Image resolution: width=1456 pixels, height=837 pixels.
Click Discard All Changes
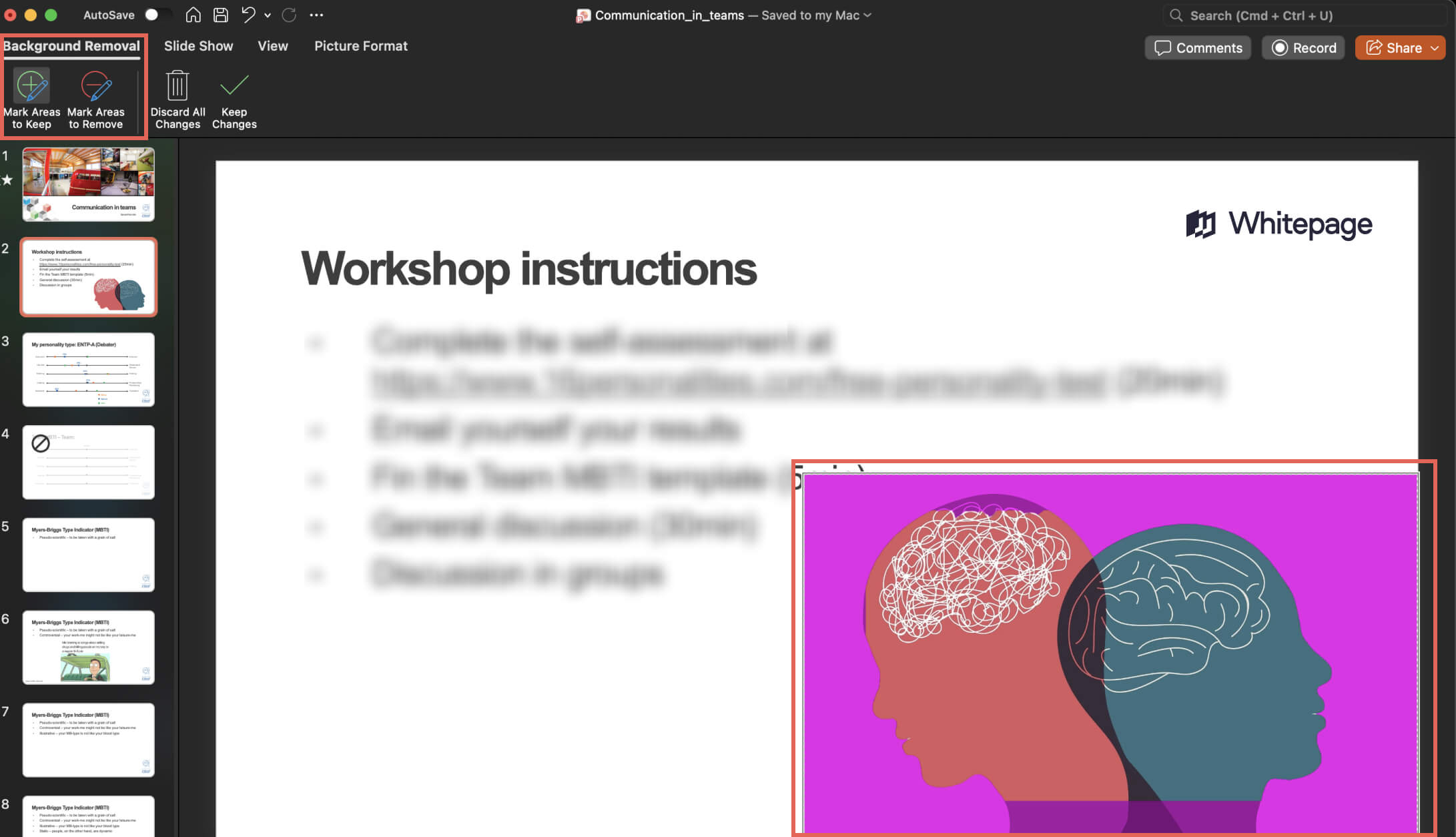tap(176, 99)
